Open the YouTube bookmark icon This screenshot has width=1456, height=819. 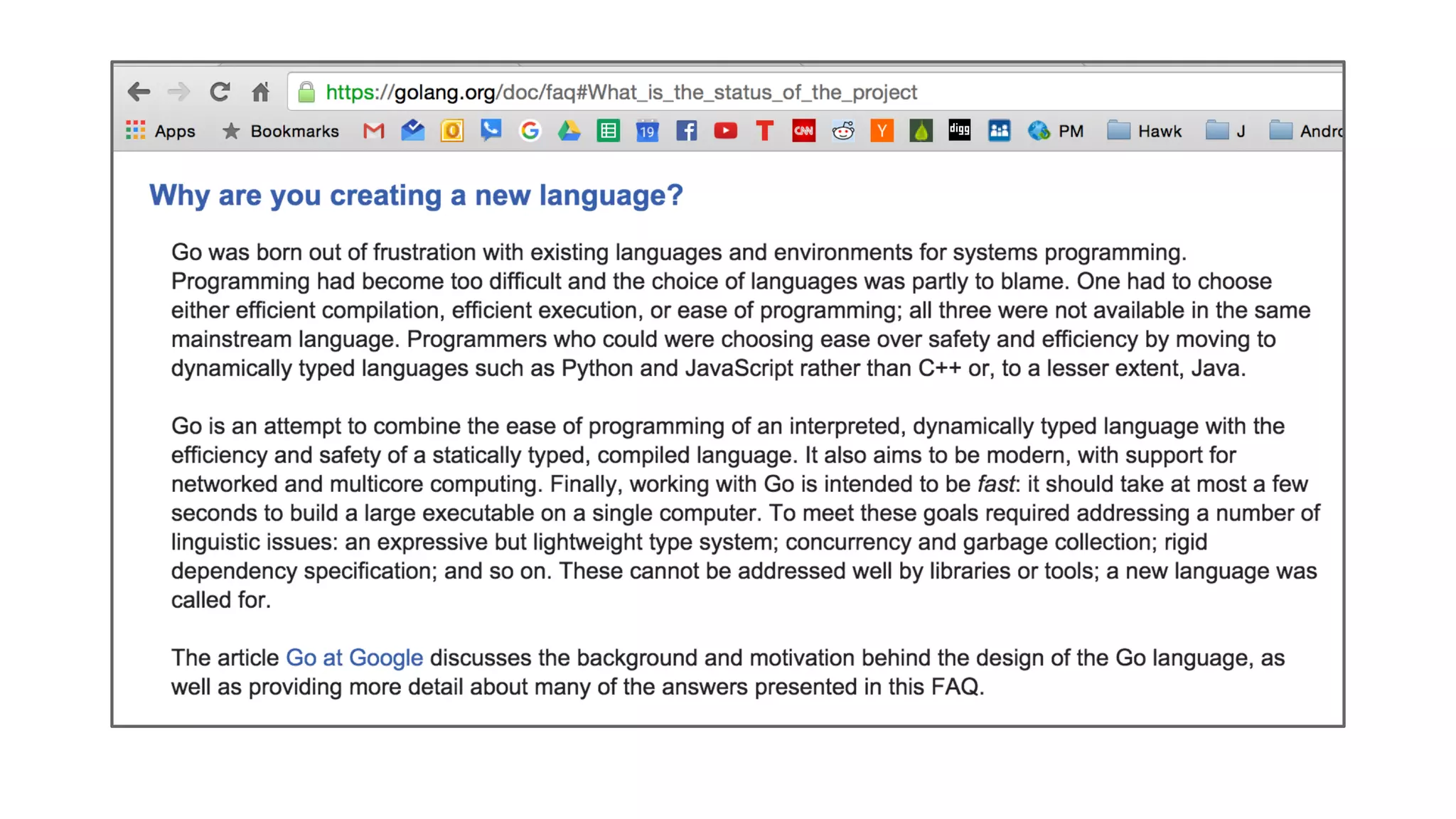pyautogui.click(x=725, y=131)
